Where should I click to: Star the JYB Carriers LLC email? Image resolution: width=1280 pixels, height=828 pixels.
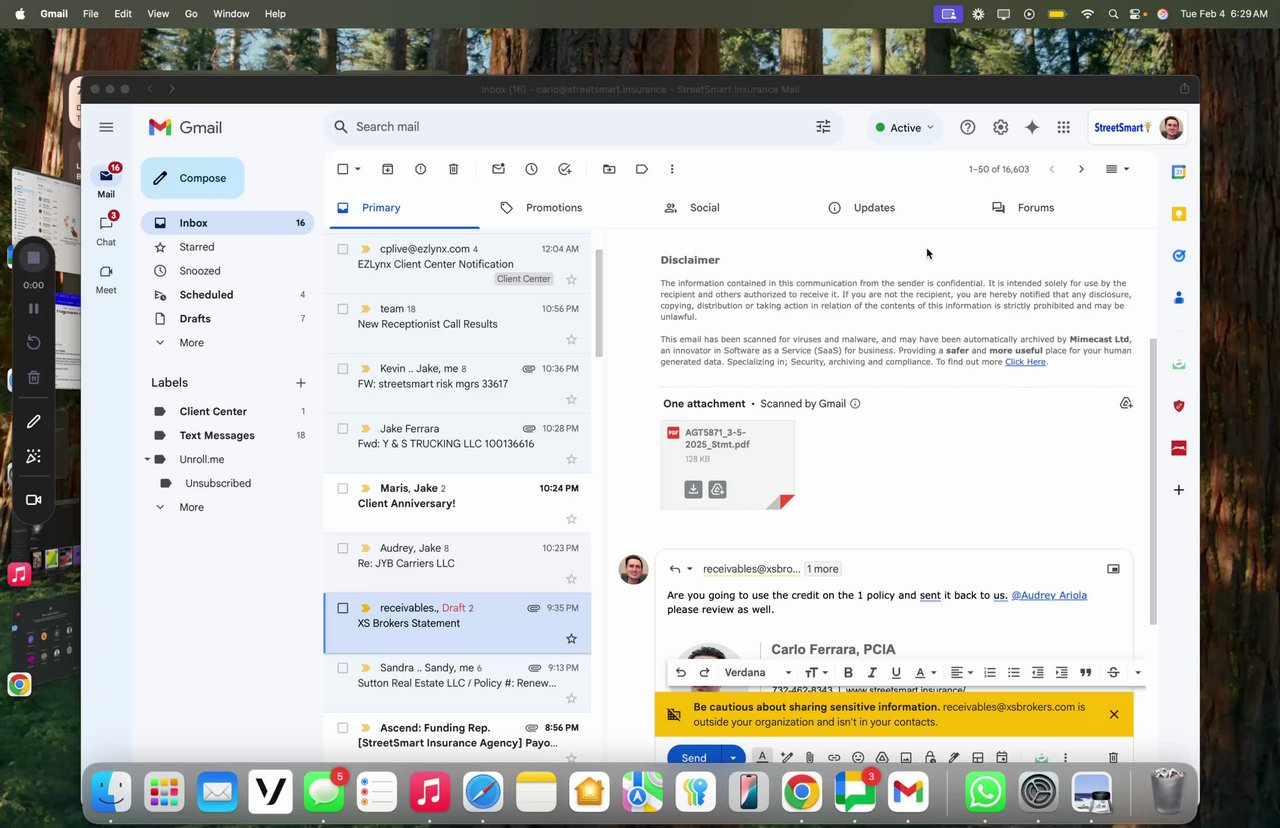point(571,579)
